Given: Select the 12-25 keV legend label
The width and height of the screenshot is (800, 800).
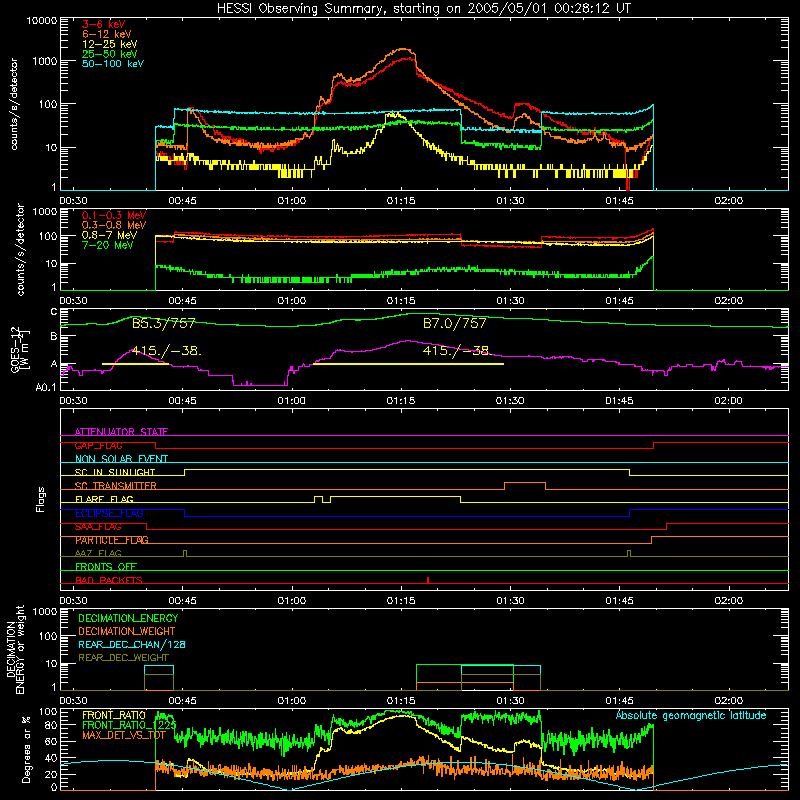Looking at the screenshot, I should [109, 44].
